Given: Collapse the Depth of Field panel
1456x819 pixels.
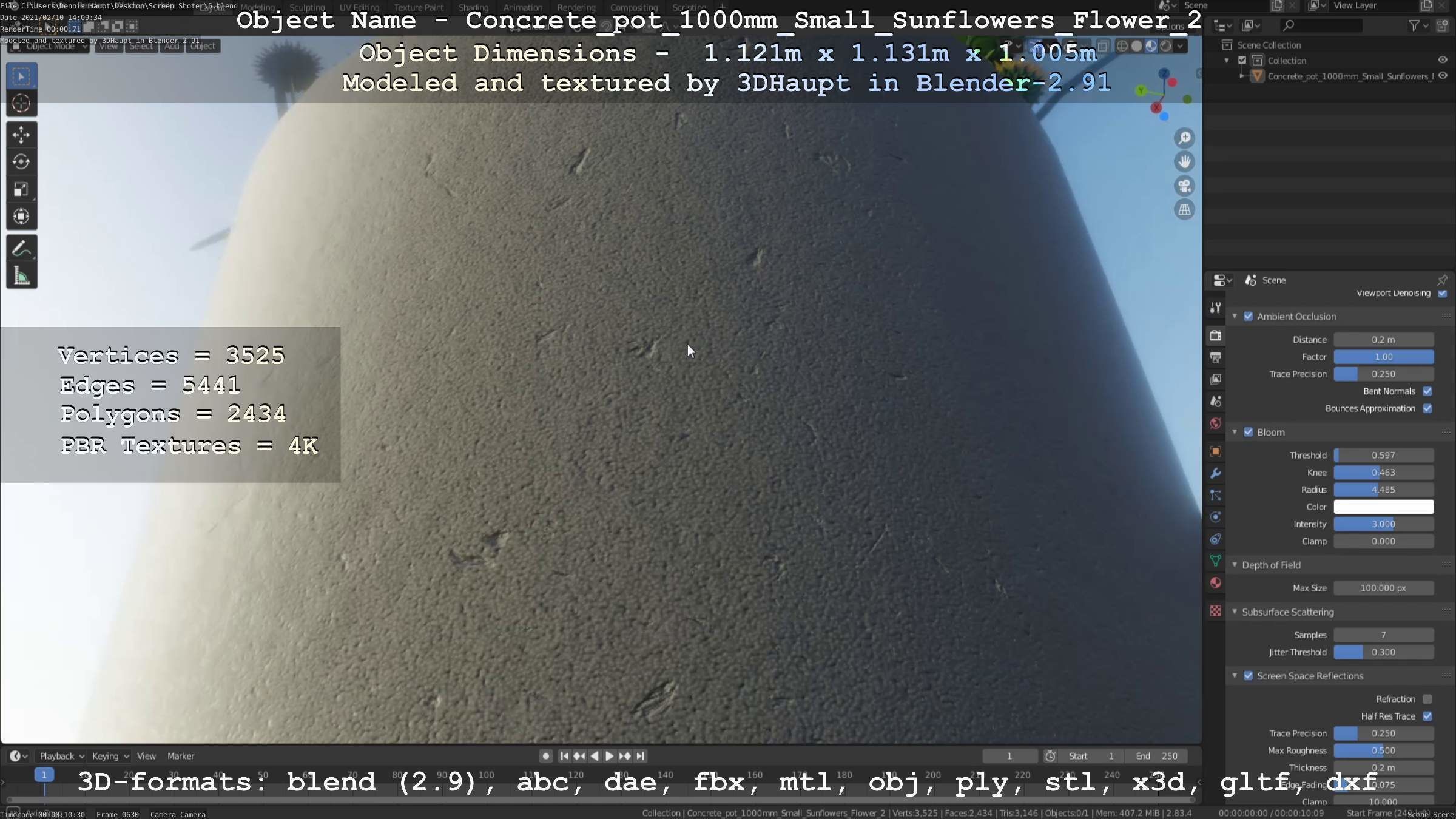Looking at the screenshot, I should [1235, 565].
